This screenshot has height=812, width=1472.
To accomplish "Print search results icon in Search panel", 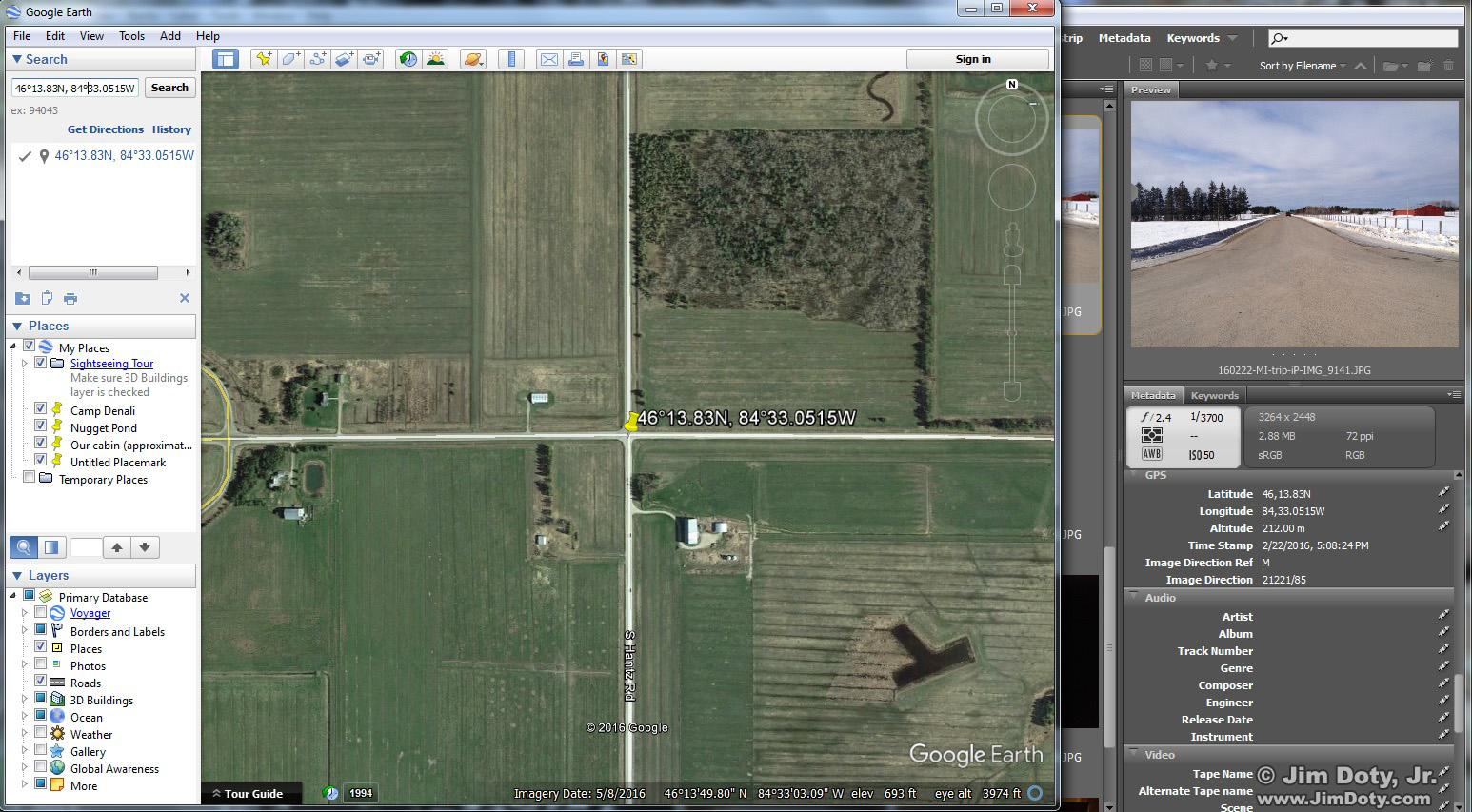I will click(70, 298).
